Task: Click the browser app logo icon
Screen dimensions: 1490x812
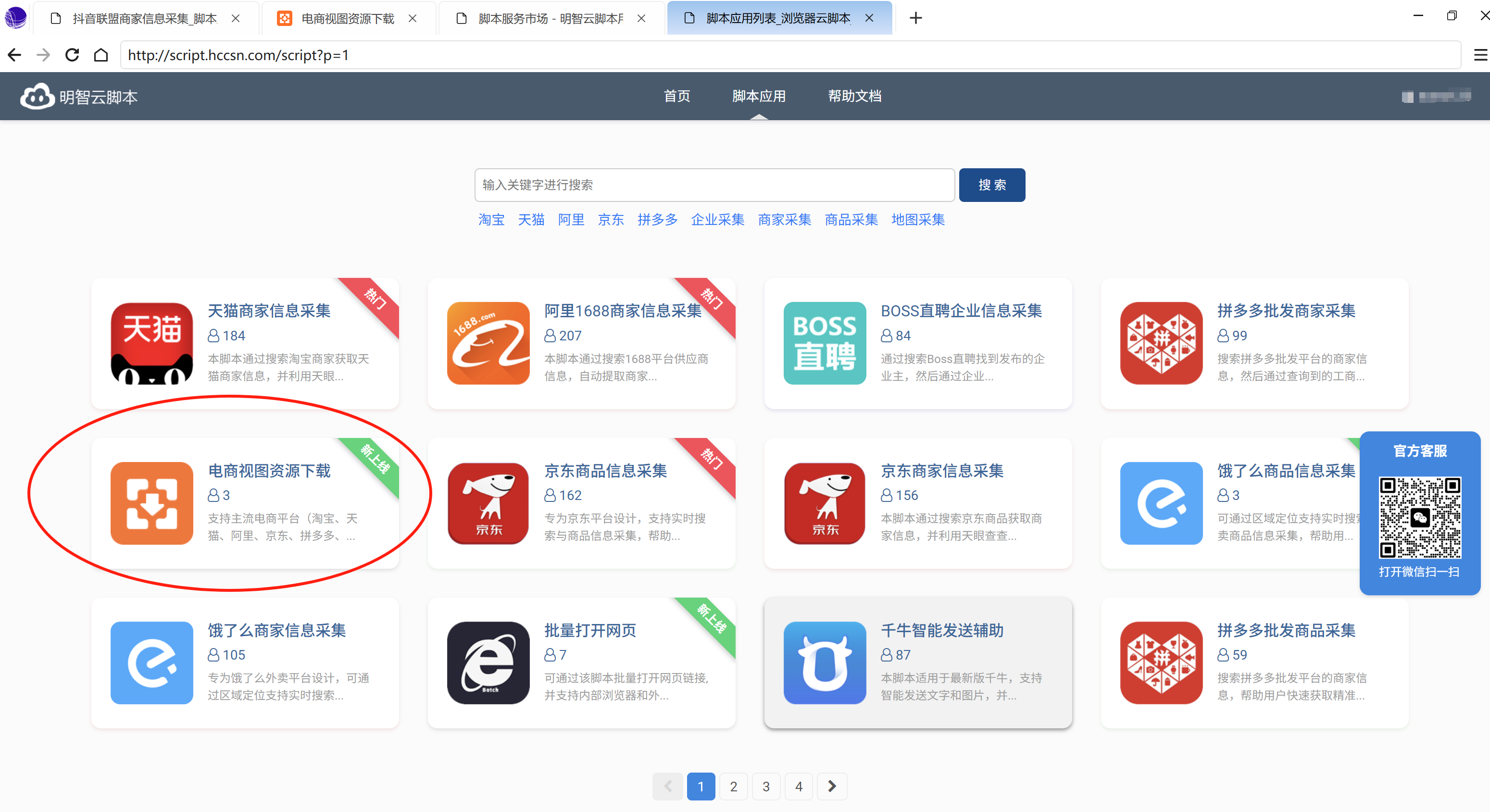Action: [x=15, y=18]
